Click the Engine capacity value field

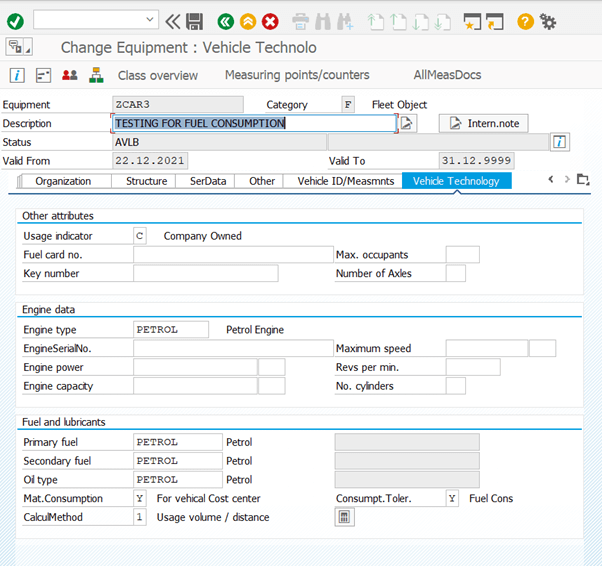coord(195,386)
